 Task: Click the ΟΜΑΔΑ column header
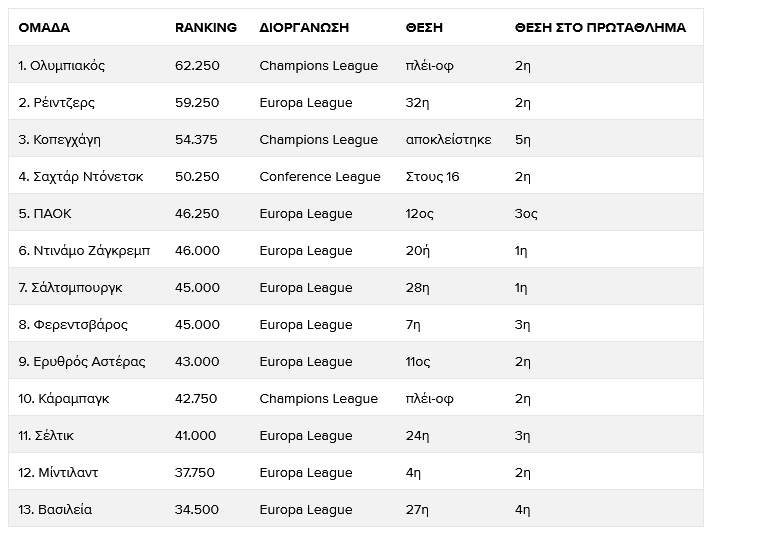point(45,28)
